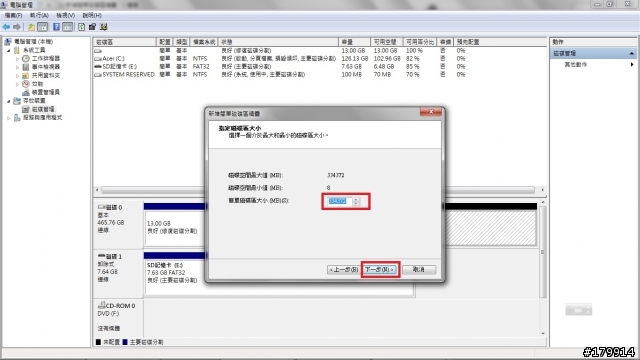Sort by 容量 column header
The image size is (640, 360).
pos(354,42)
